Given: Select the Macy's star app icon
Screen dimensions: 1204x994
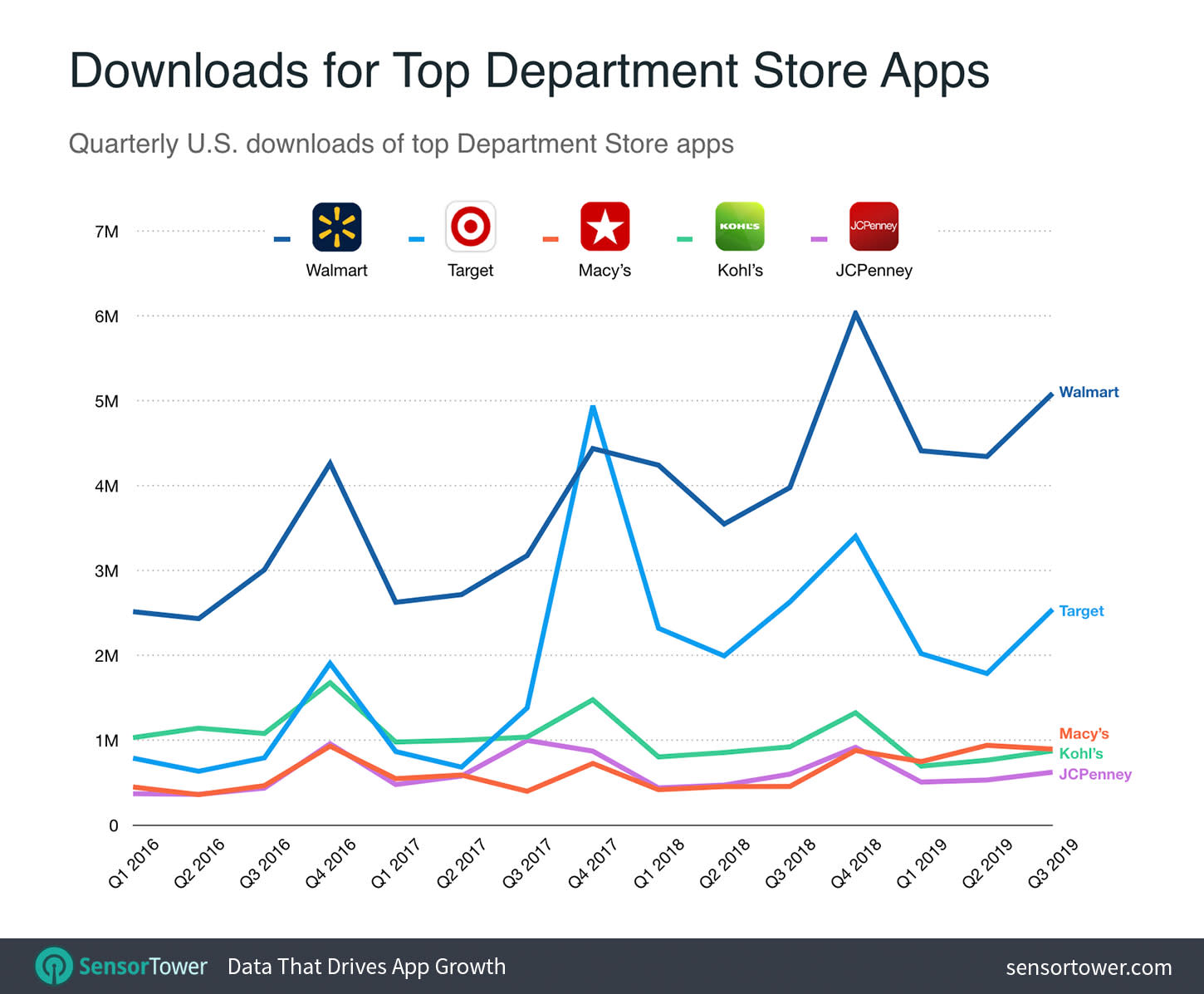Looking at the screenshot, I should [604, 226].
